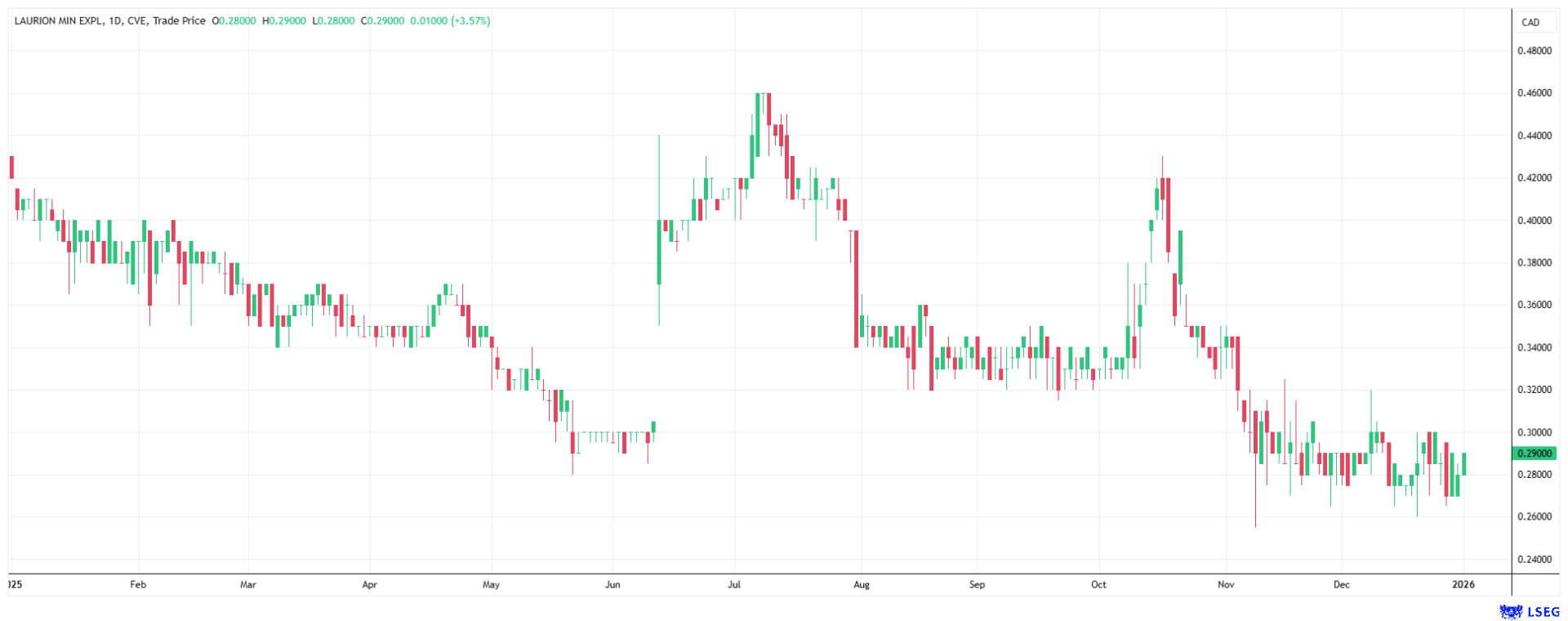Click the green 0.29000 current price tag
1568x621 pixels.
tap(1534, 453)
